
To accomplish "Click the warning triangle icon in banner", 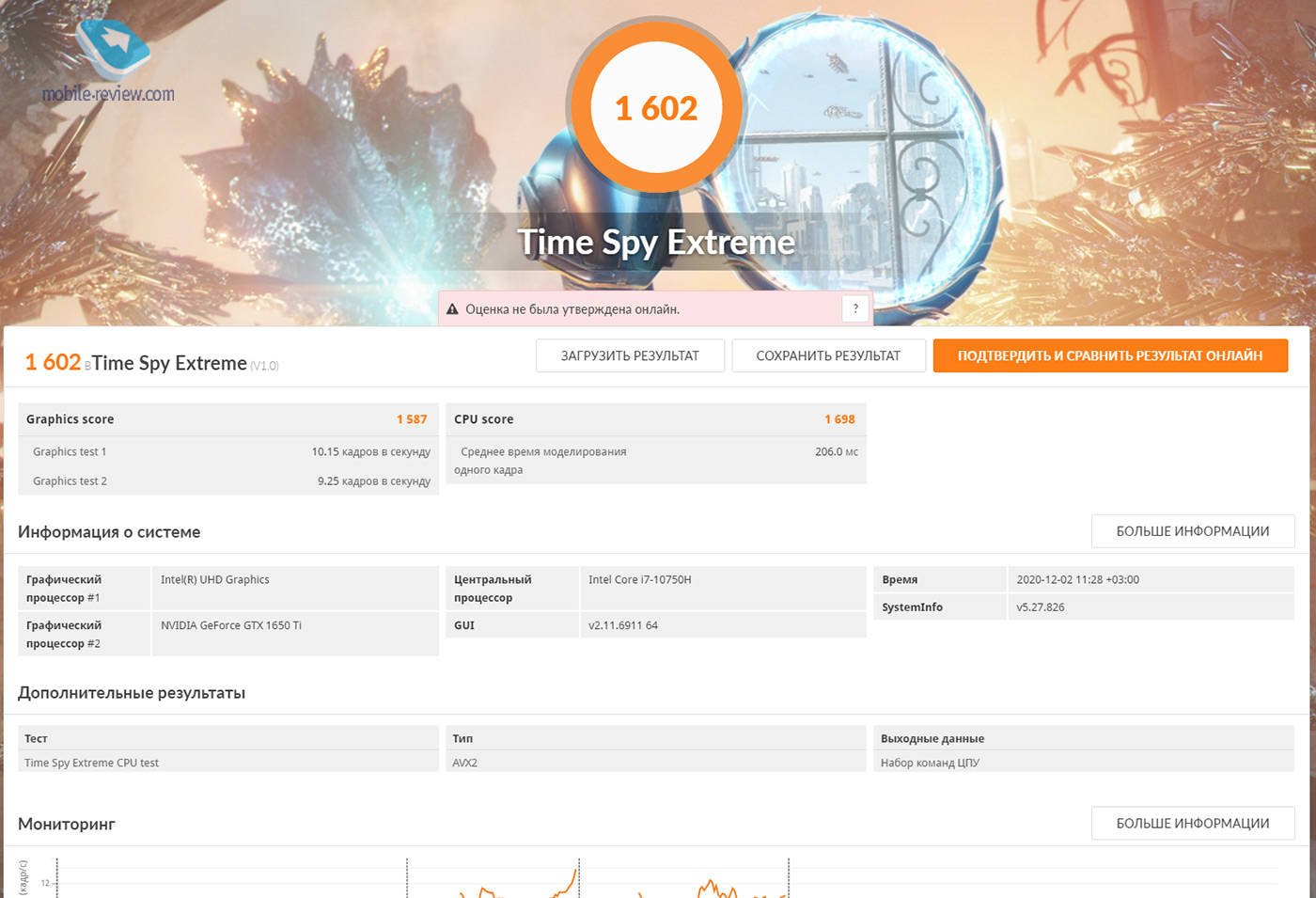I will pos(452,309).
